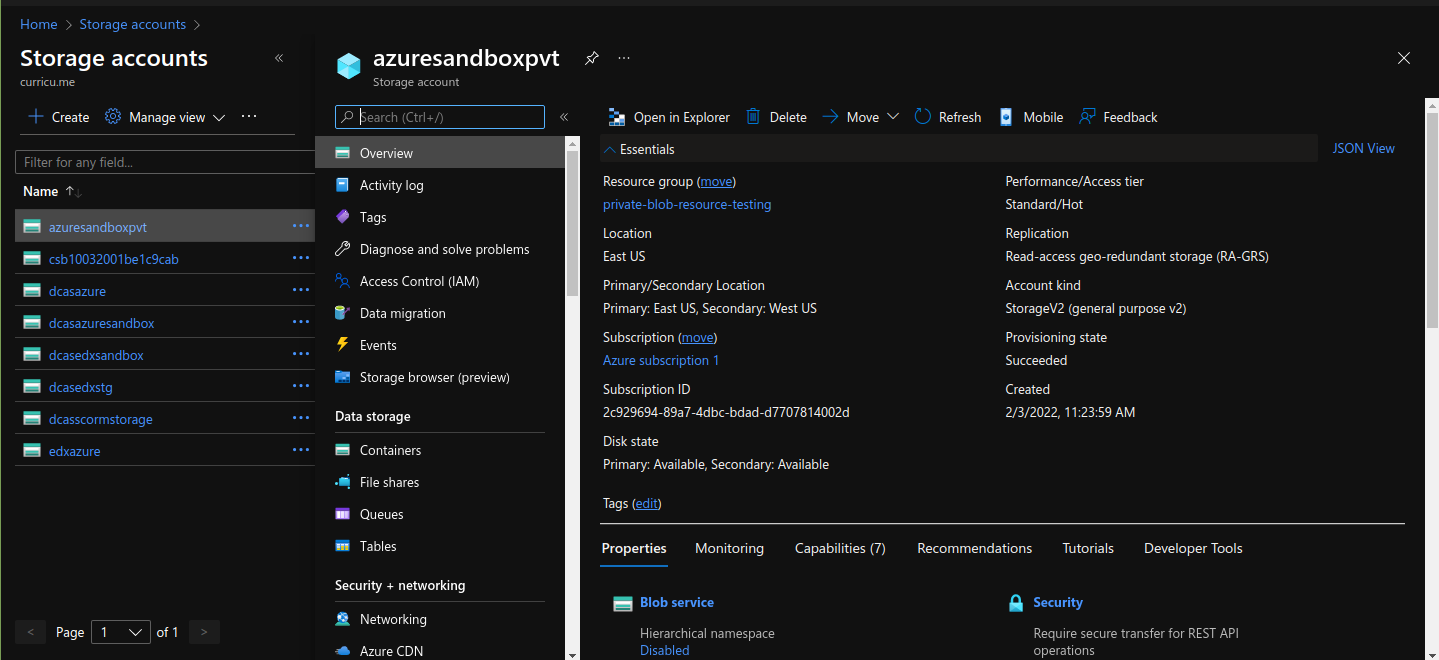
Task: Click the Queues icon
Action: pyautogui.click(x=343, y=514)
